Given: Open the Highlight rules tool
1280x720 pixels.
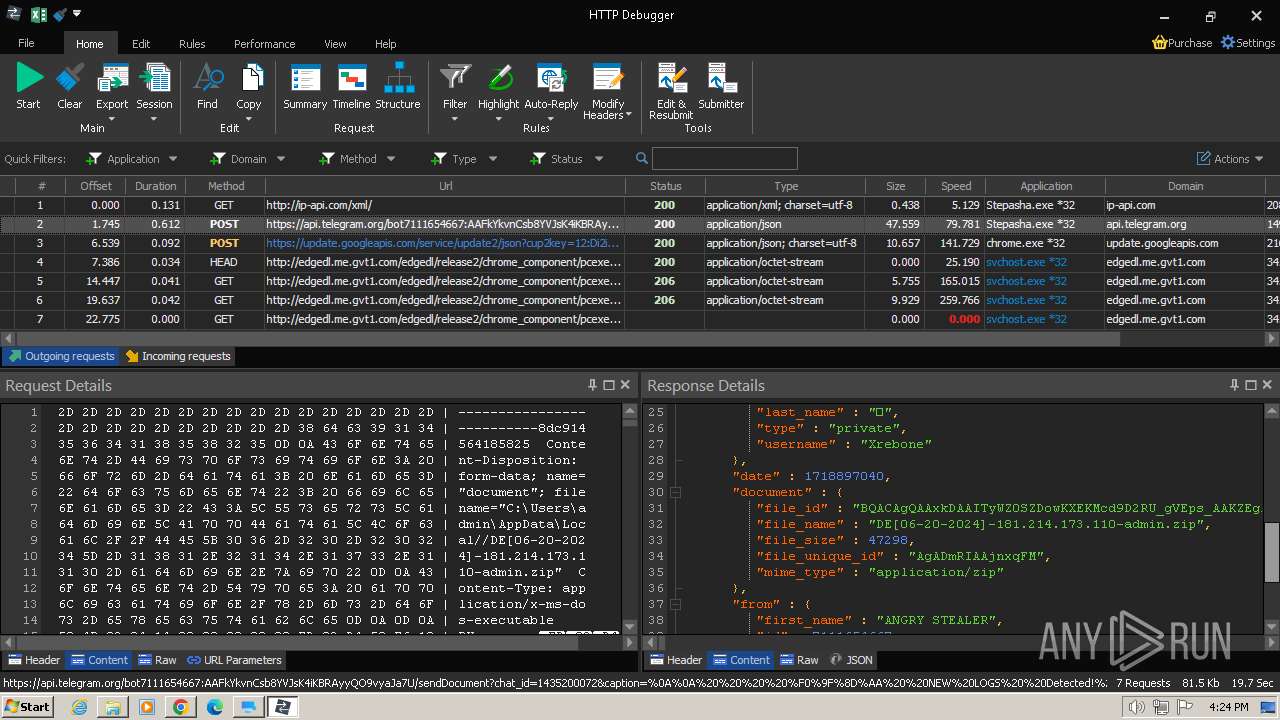Looking at the screenshot, I should tap(498, 86).
